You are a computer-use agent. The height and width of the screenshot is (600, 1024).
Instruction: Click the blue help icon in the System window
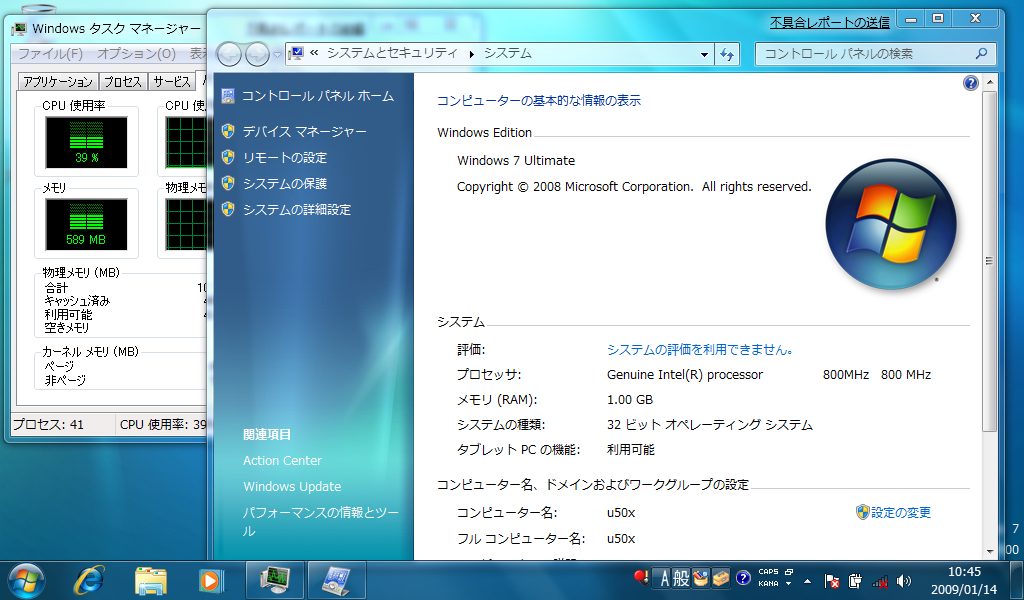tap(970, 83)
